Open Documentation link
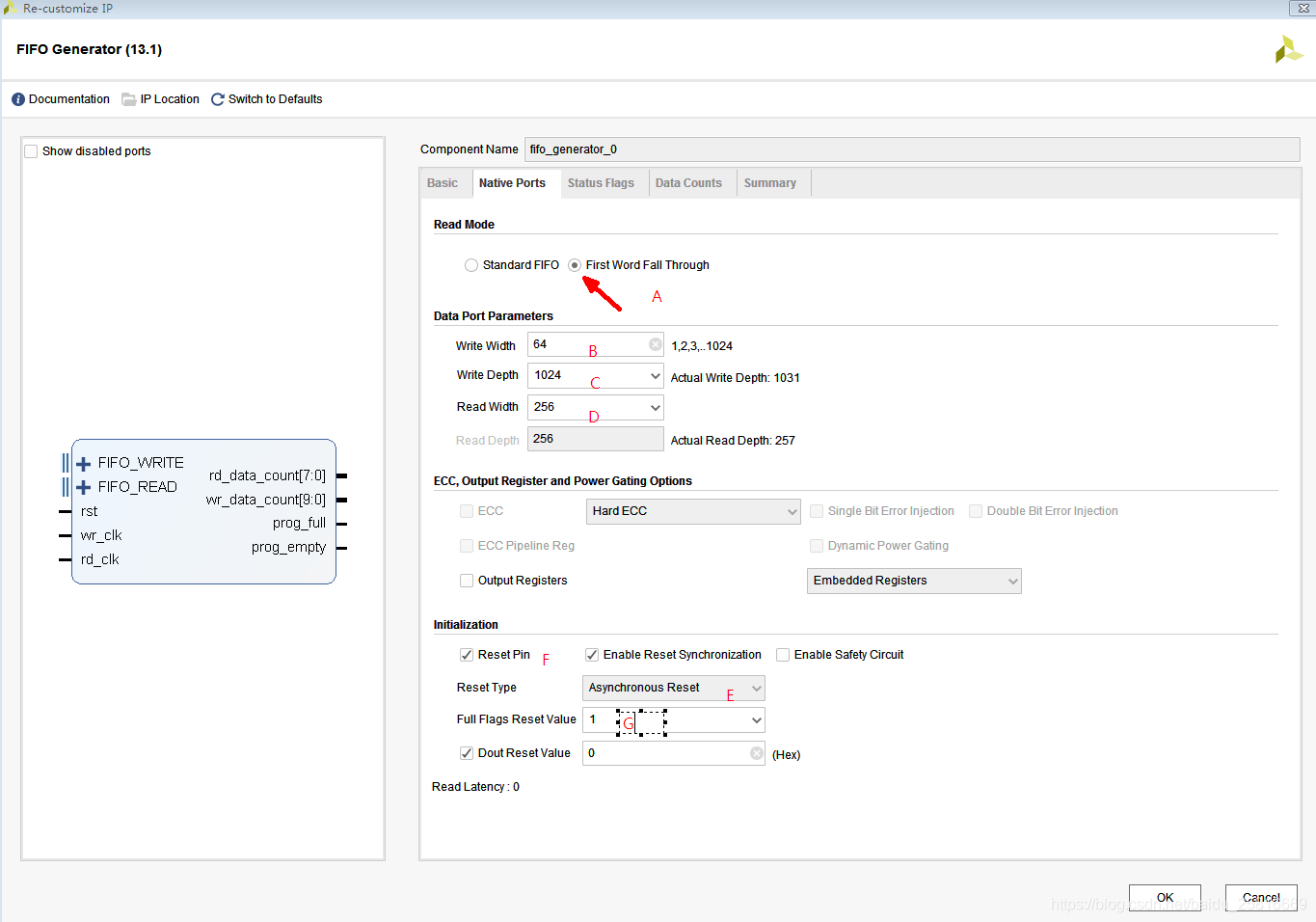The image size is (1316, 922). (69, 99)
